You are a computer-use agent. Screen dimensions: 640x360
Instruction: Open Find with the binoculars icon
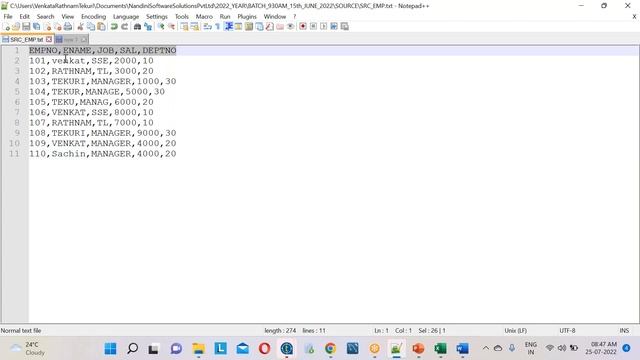(x=138, y=27)
